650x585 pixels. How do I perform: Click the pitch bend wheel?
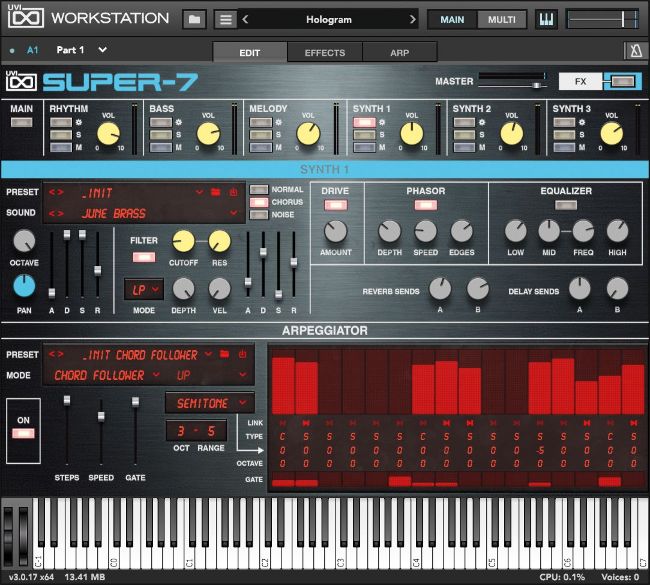tap(8, 536)
